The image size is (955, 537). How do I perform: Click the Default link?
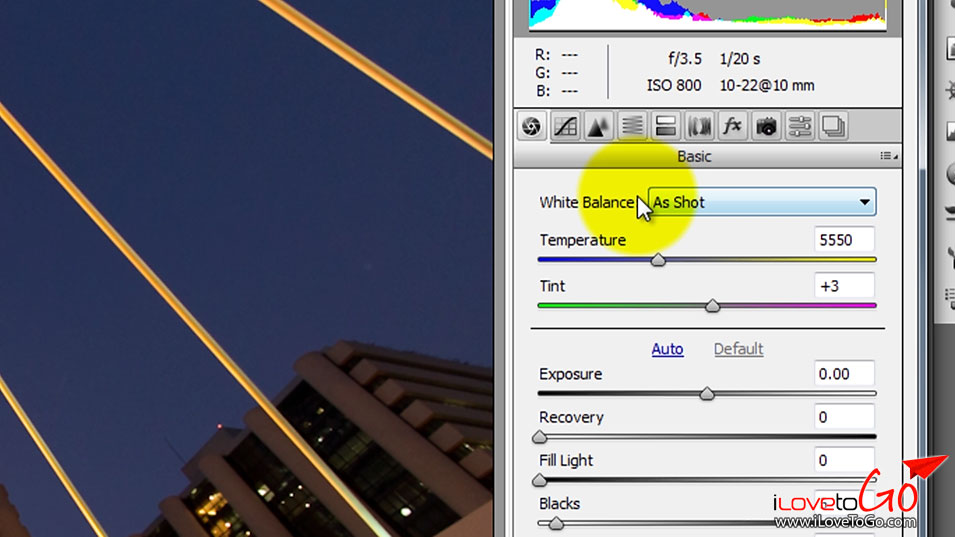(738, 349)
